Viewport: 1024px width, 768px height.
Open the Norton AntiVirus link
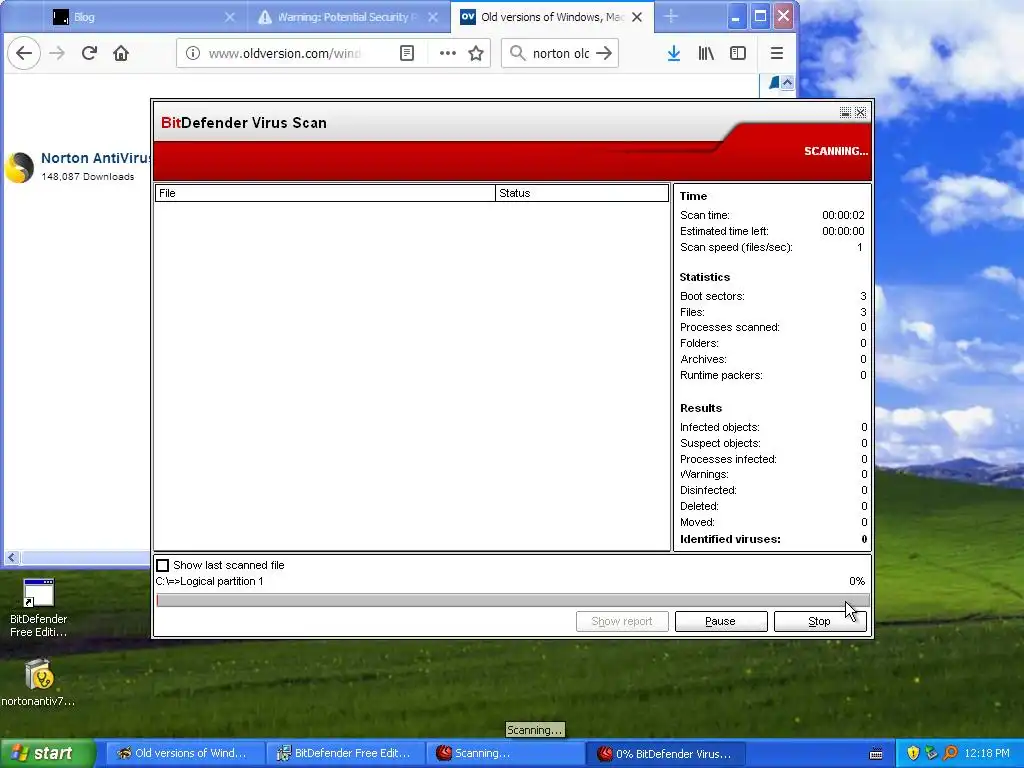pyautogui.click(x=95, y=158)
